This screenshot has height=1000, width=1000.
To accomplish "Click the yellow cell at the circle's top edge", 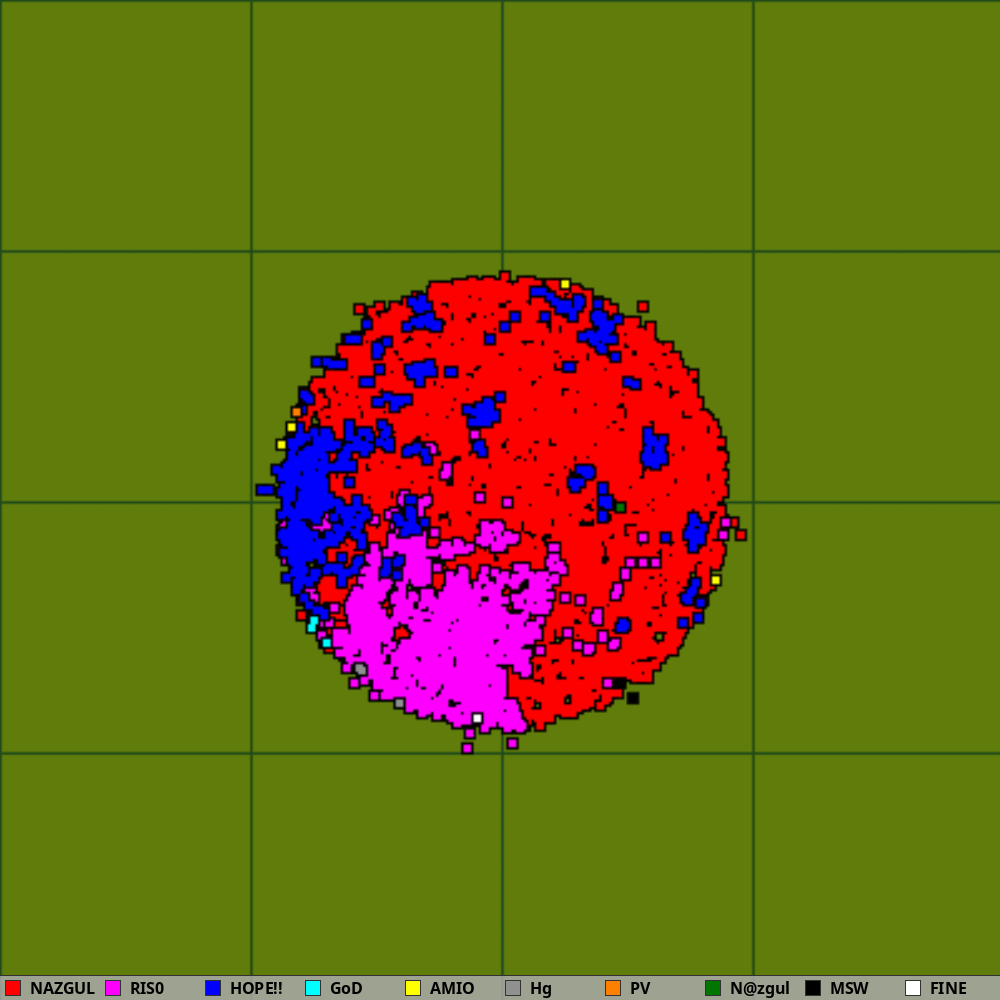I will pyautogui.click(x=565, y=284).
